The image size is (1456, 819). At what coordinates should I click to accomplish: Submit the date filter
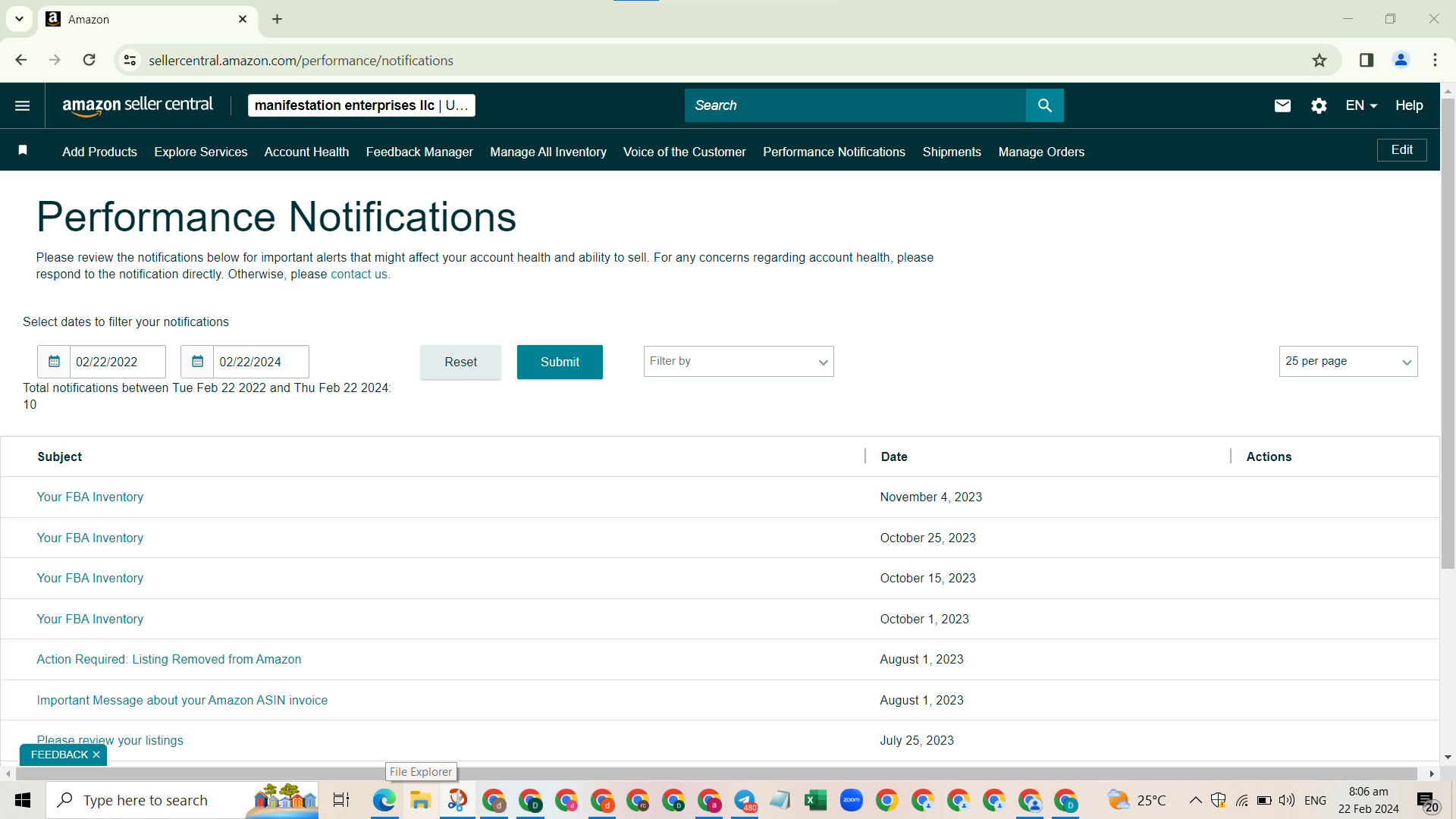tap(560, 362)
